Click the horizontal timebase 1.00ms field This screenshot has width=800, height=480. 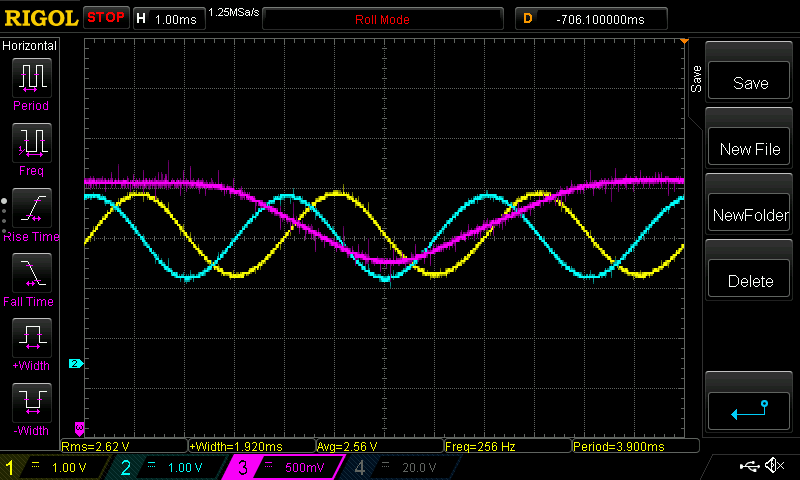click(169, 19)
